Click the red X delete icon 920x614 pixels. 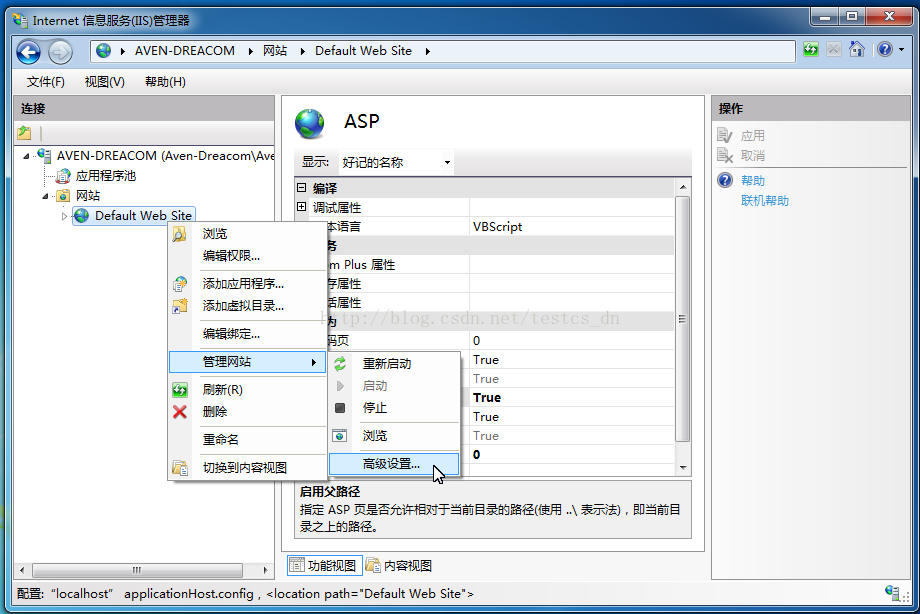[180, 412]
